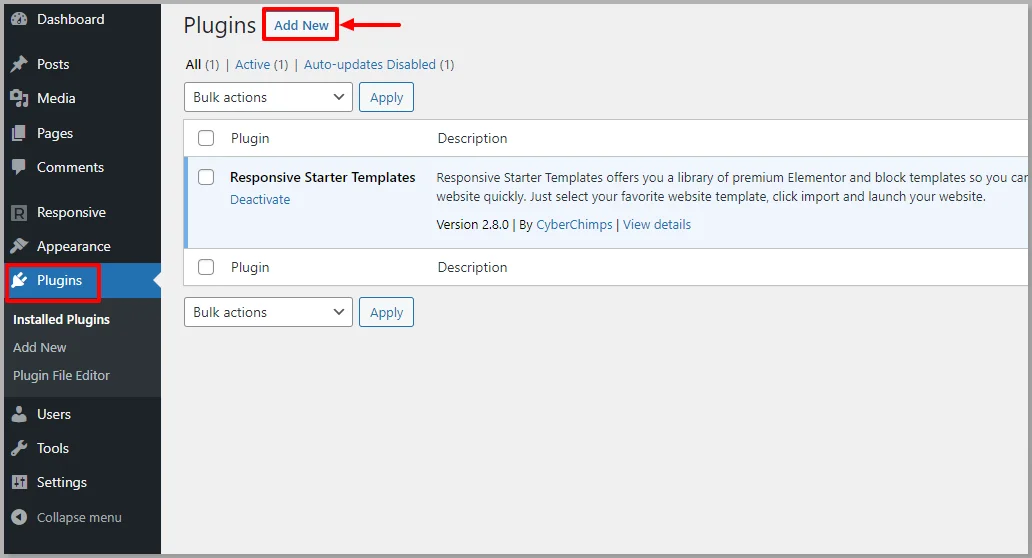The height and width of the screenshot is (558, 1032).
Task: Click the Posts pushpin icon
Action: click(19, 64)
